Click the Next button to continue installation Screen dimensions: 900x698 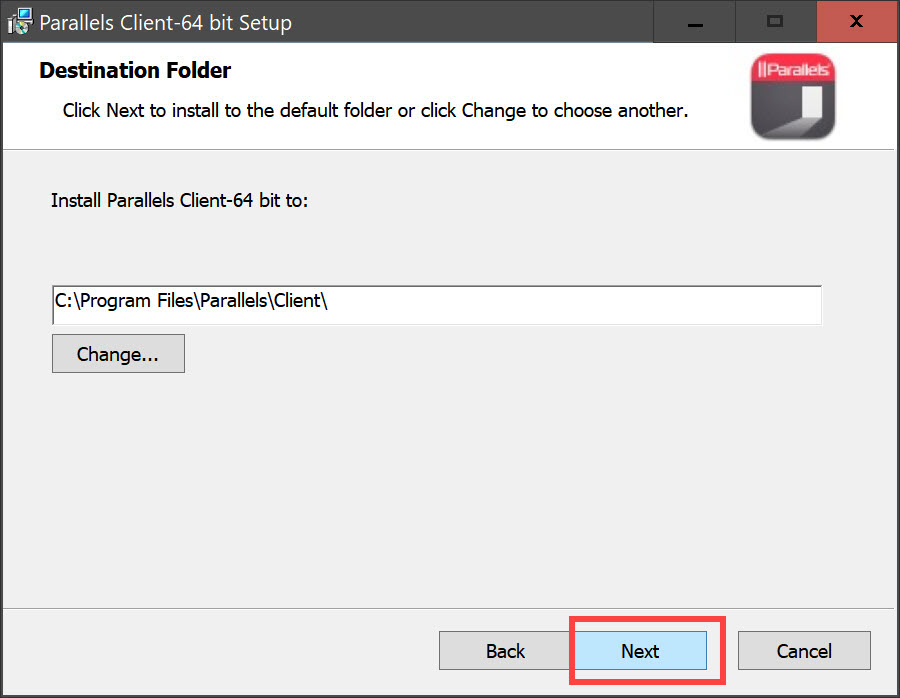(x=639, y=651)
